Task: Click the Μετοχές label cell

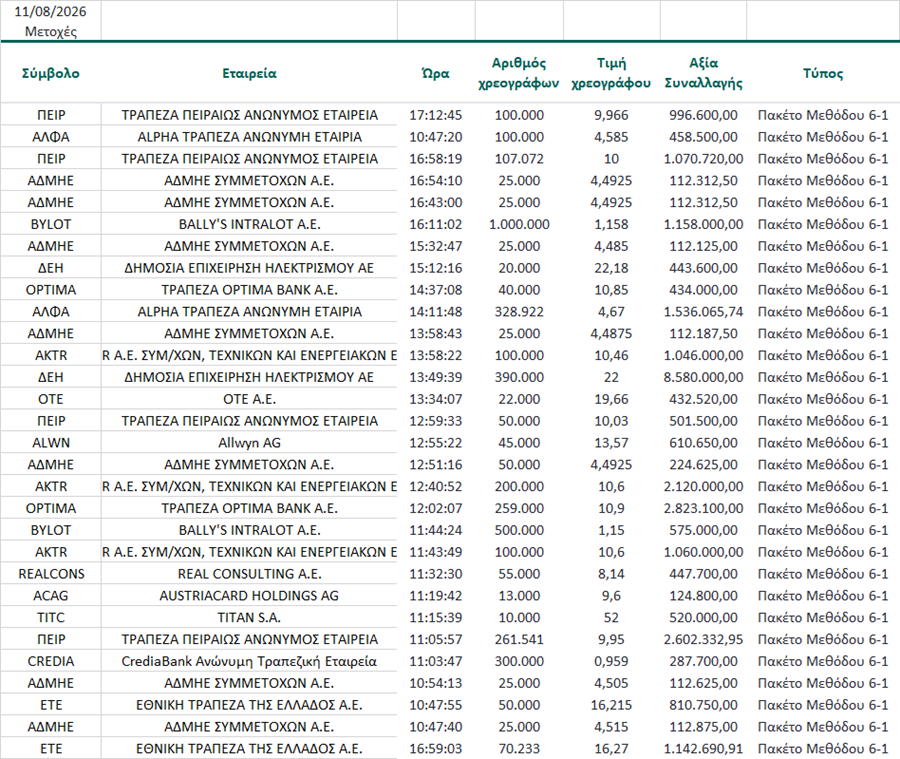Action: point(51,32)
